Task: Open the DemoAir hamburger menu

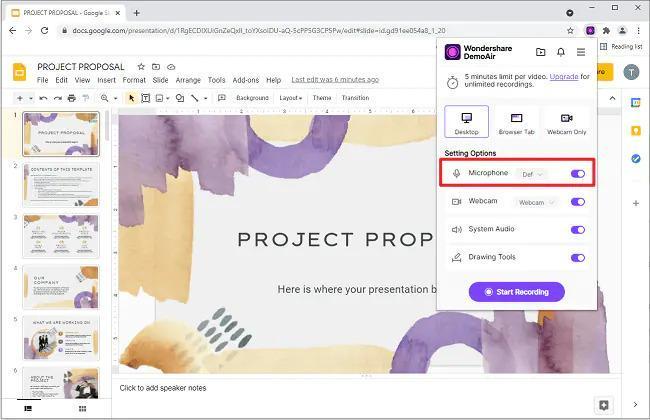Action: pyautogui.click(x=581, y=52)
